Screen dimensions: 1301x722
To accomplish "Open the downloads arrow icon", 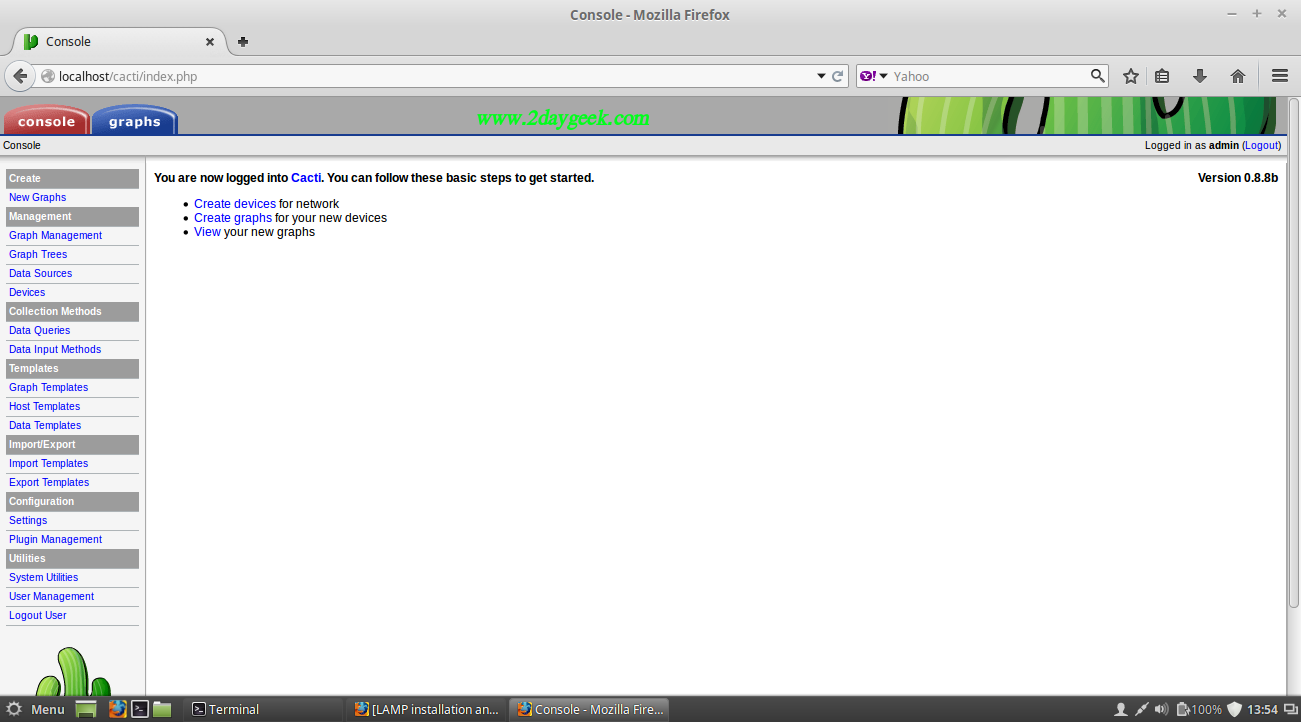I will click(x=1200, y=76).
